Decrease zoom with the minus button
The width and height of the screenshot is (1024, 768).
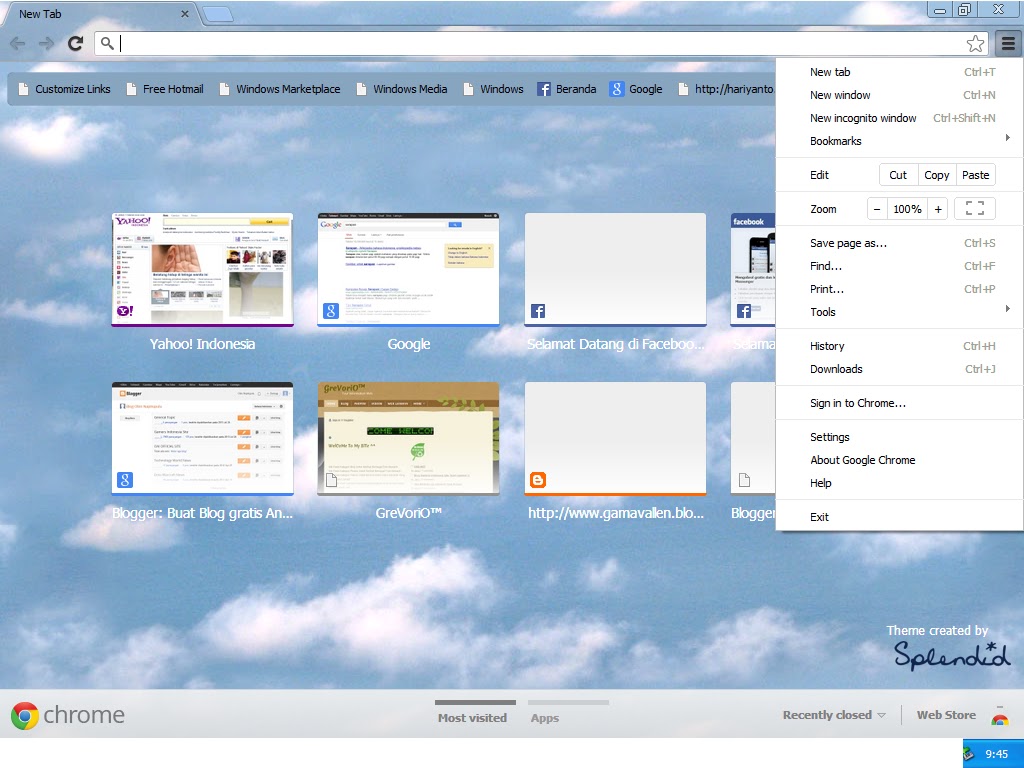[x=877, y=209]
